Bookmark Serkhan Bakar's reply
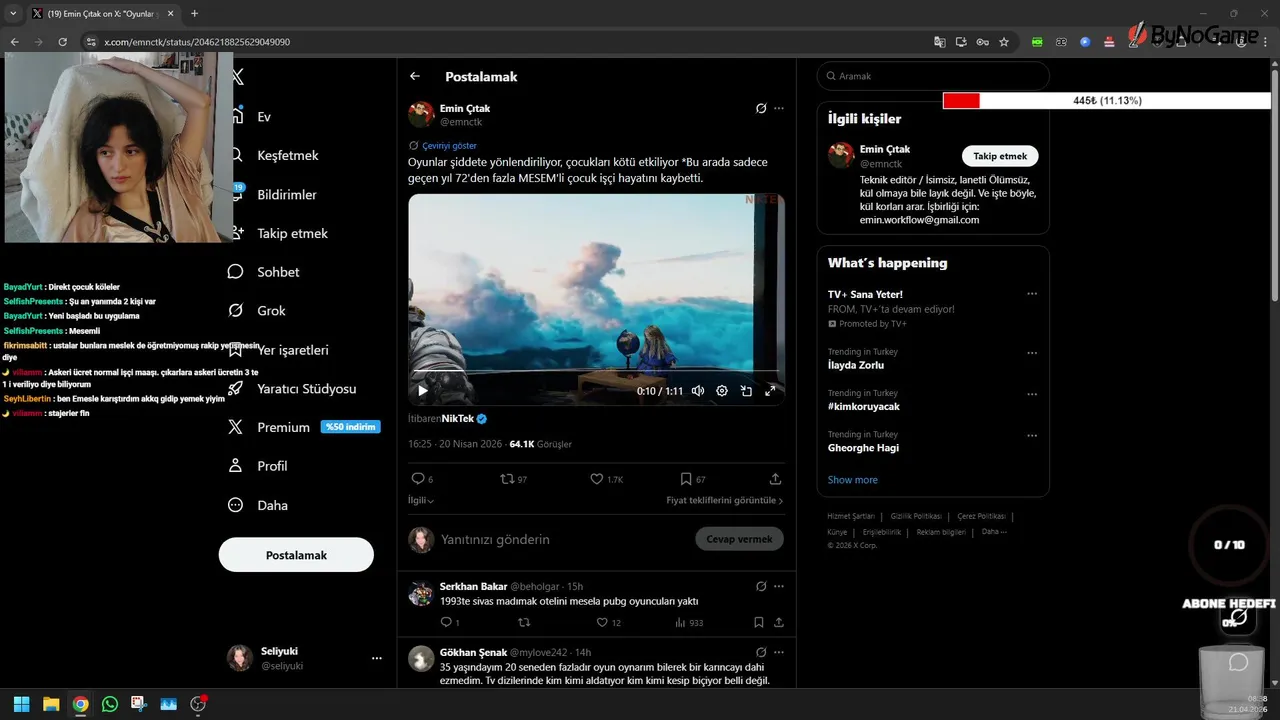Screen dimensions: 1280x720 point(759,622)
